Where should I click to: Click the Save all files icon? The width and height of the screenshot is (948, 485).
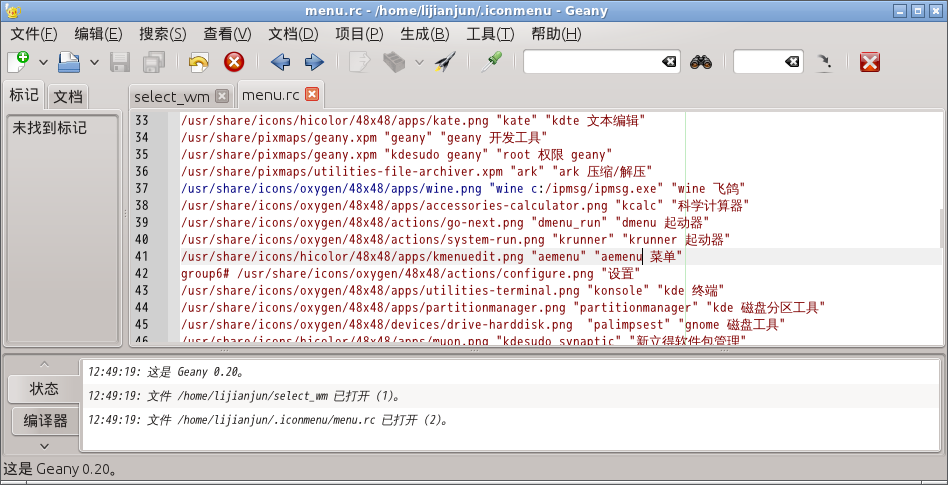click(154, 62)
